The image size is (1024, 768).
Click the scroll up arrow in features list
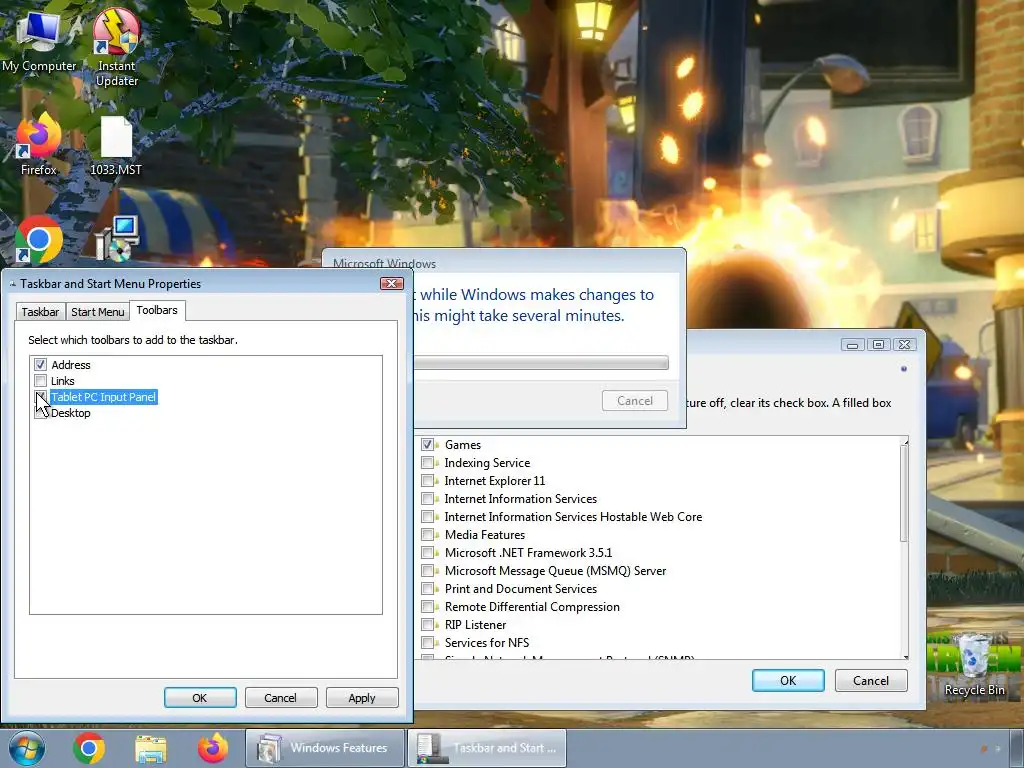904,442
